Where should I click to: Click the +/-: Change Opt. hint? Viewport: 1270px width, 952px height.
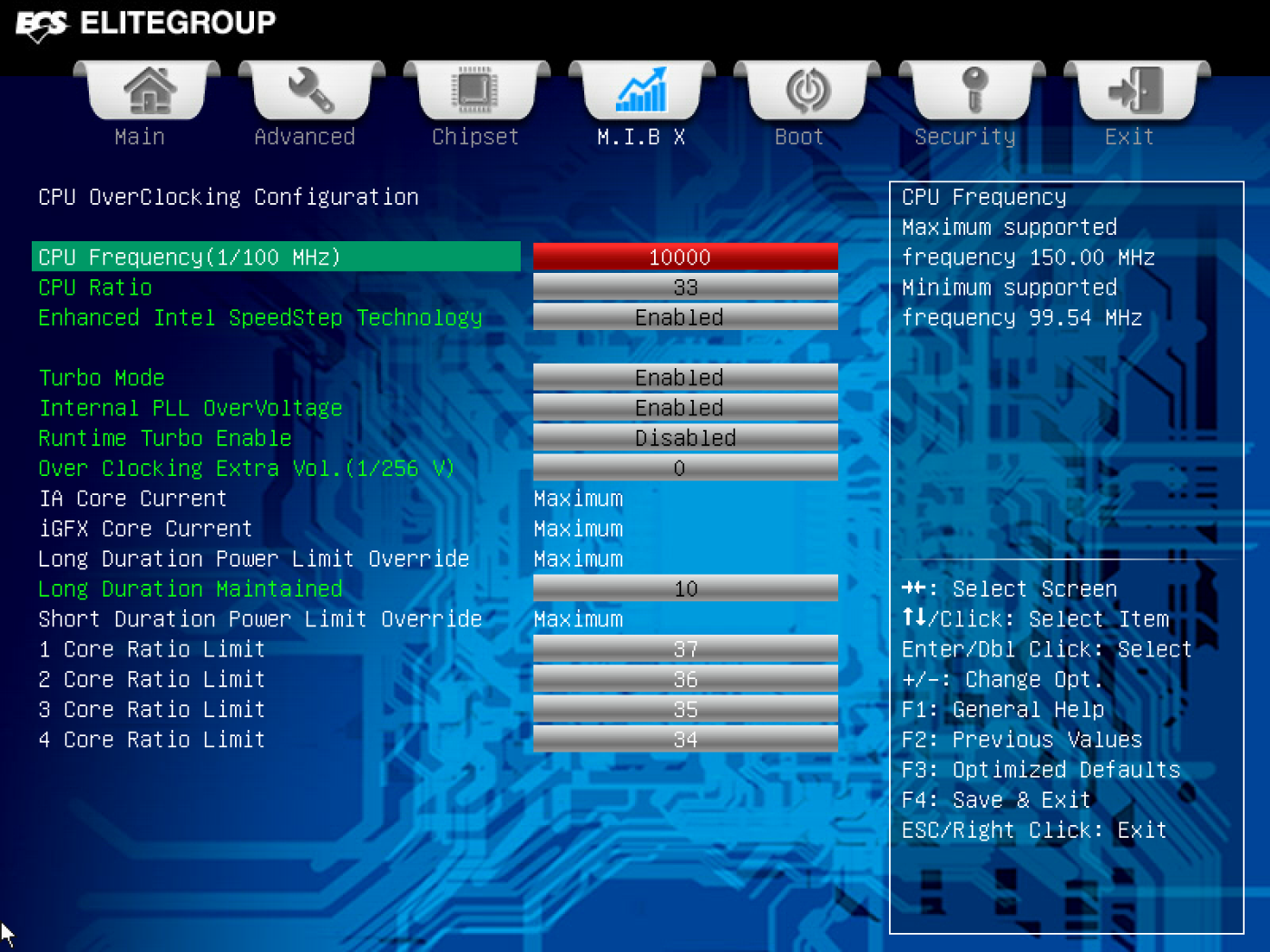tap(1003, 679)
